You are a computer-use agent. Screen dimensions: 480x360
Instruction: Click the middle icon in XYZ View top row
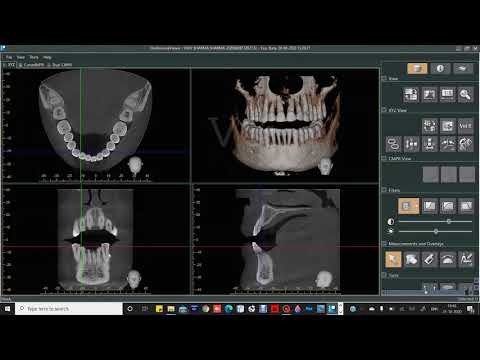pyautogui.click(x=447, y=126)
